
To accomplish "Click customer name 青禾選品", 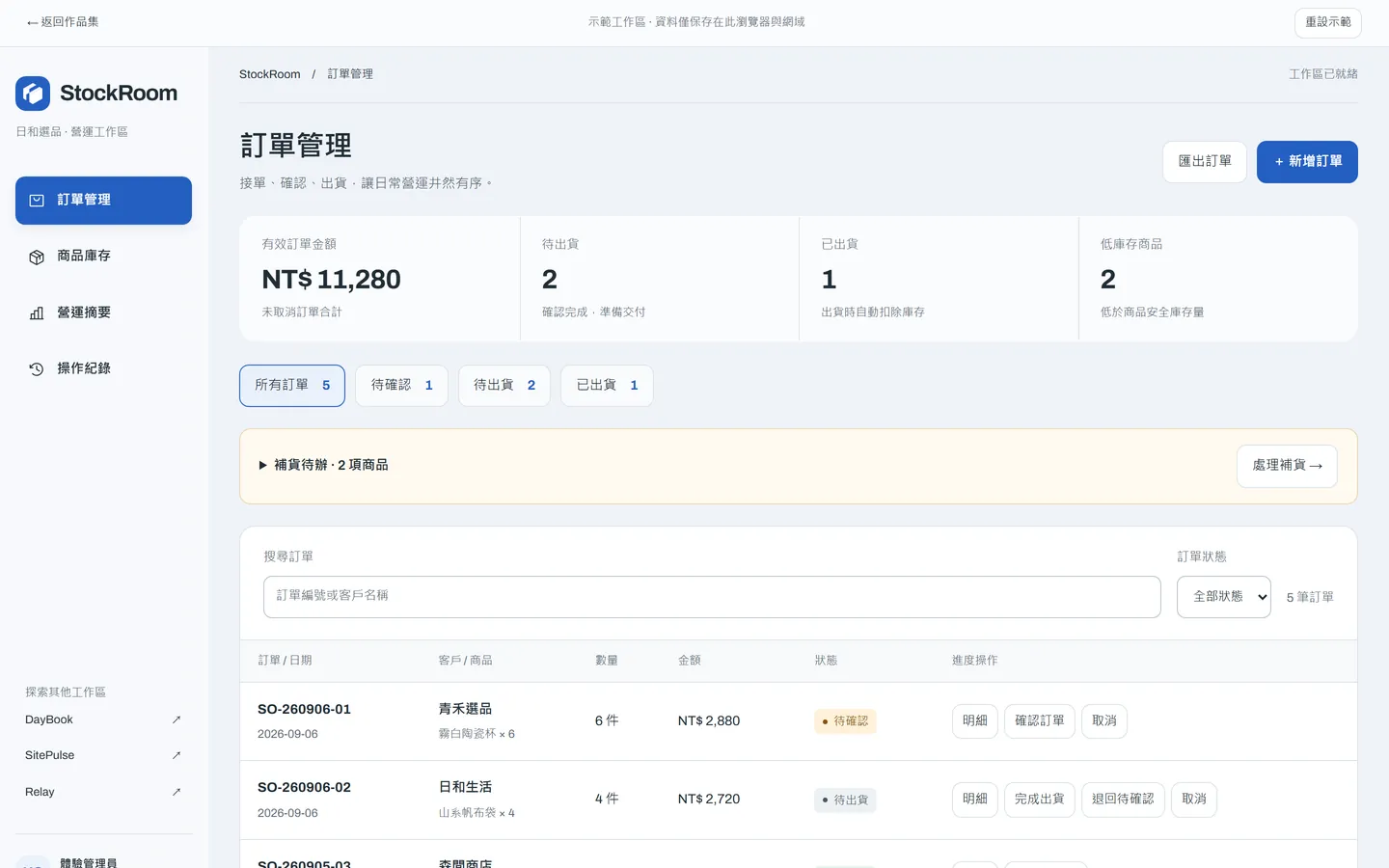I will [466, 709].
